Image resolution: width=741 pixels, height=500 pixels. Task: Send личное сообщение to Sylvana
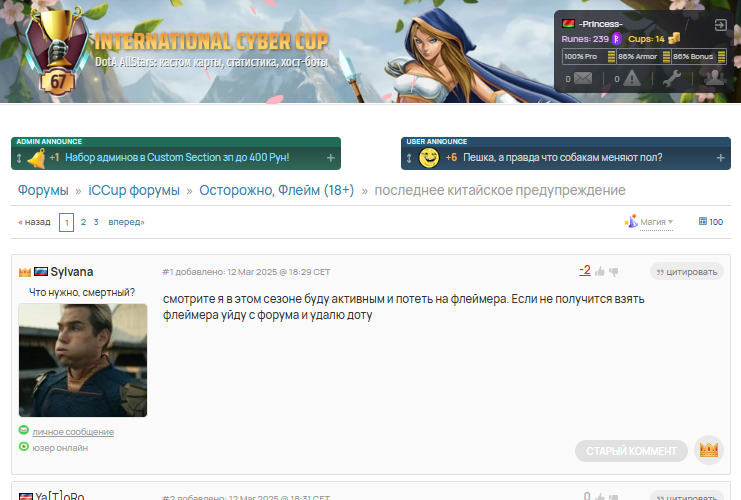coord(73,431)
